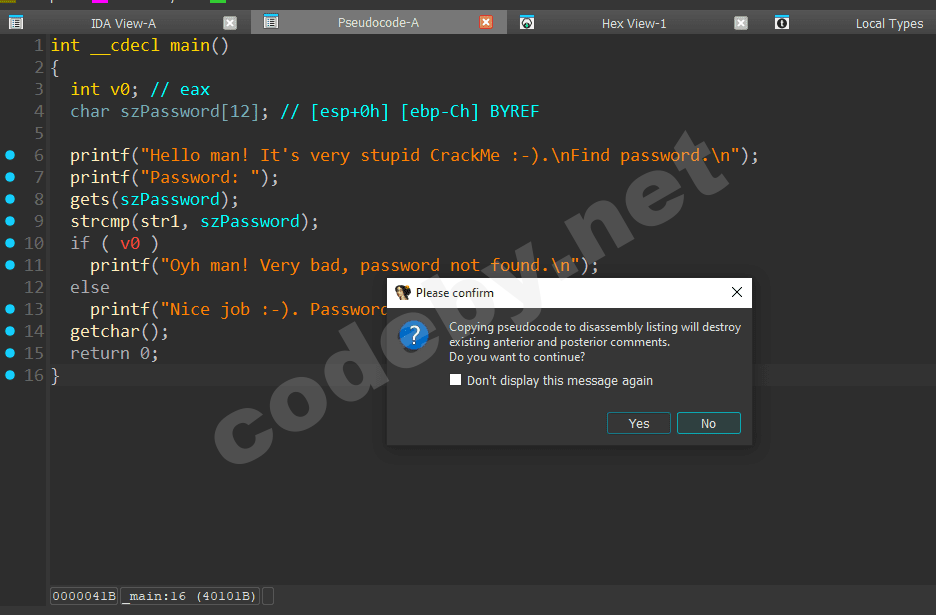Viewport: 936px width, 615px height.
Task: Click the "// eax" comment on line 3
Action: (x=180, y=90)
